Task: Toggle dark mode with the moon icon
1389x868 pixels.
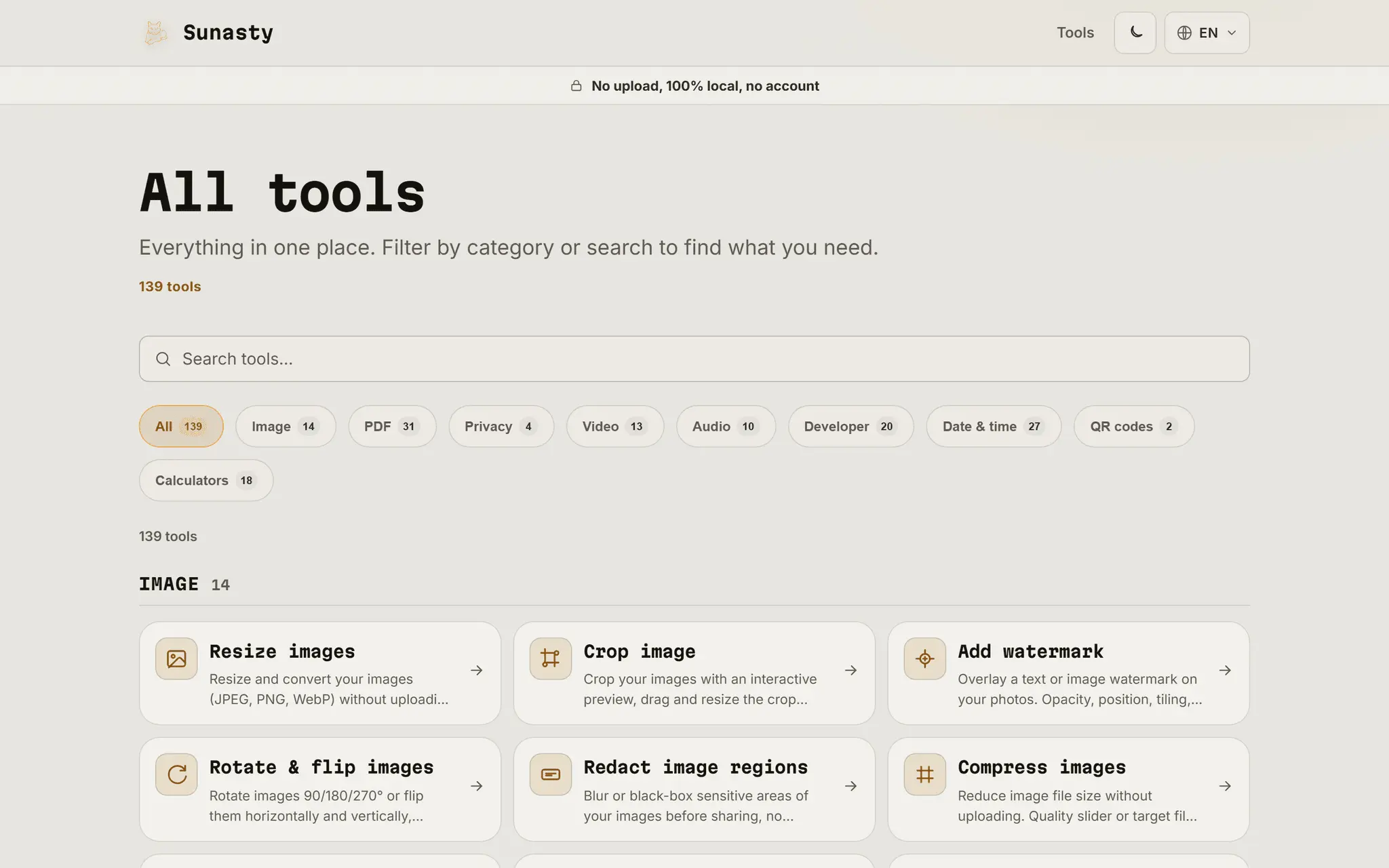Action: point(1135,33)
